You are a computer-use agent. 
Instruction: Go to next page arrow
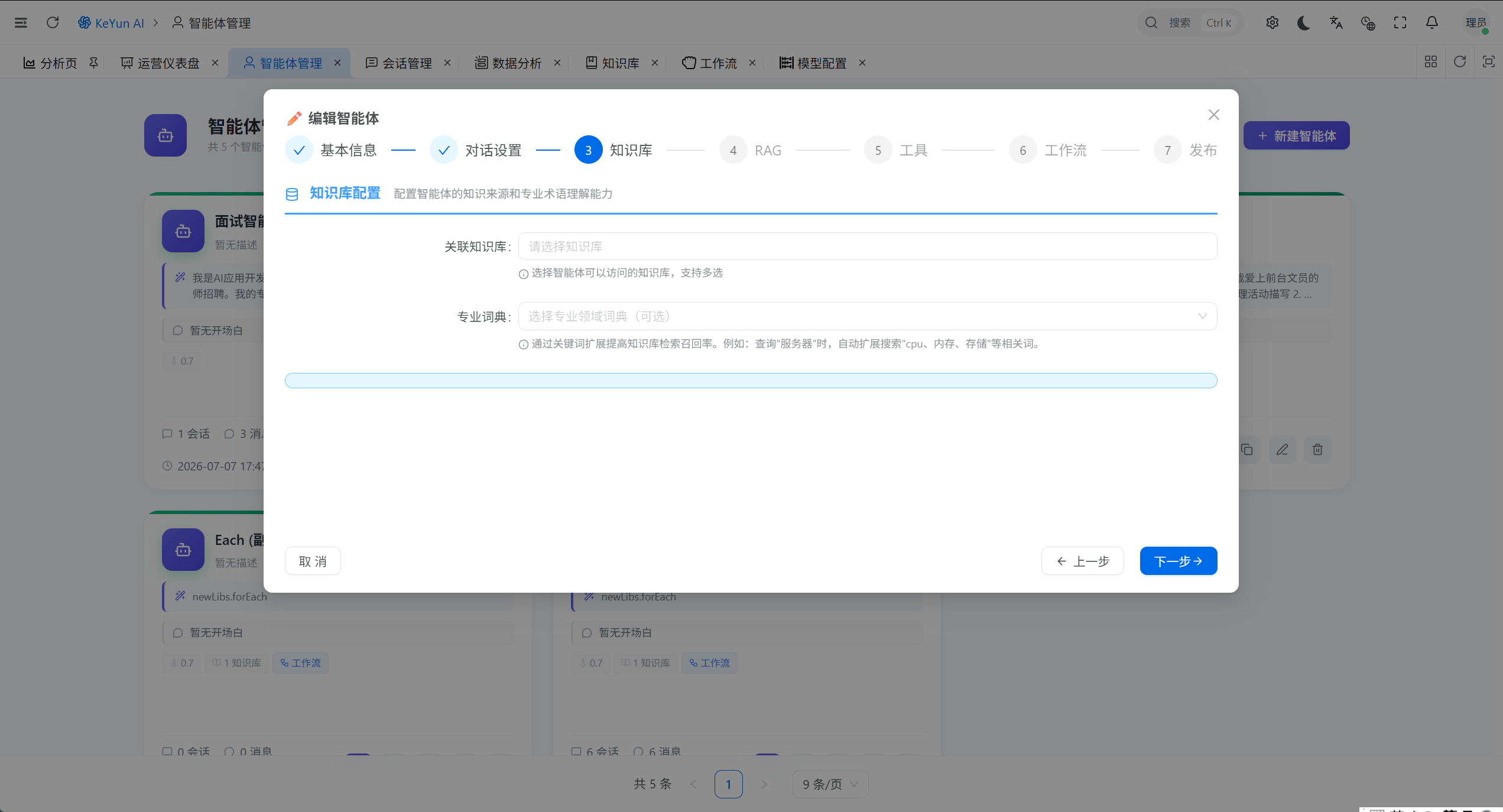pos(764,784)
